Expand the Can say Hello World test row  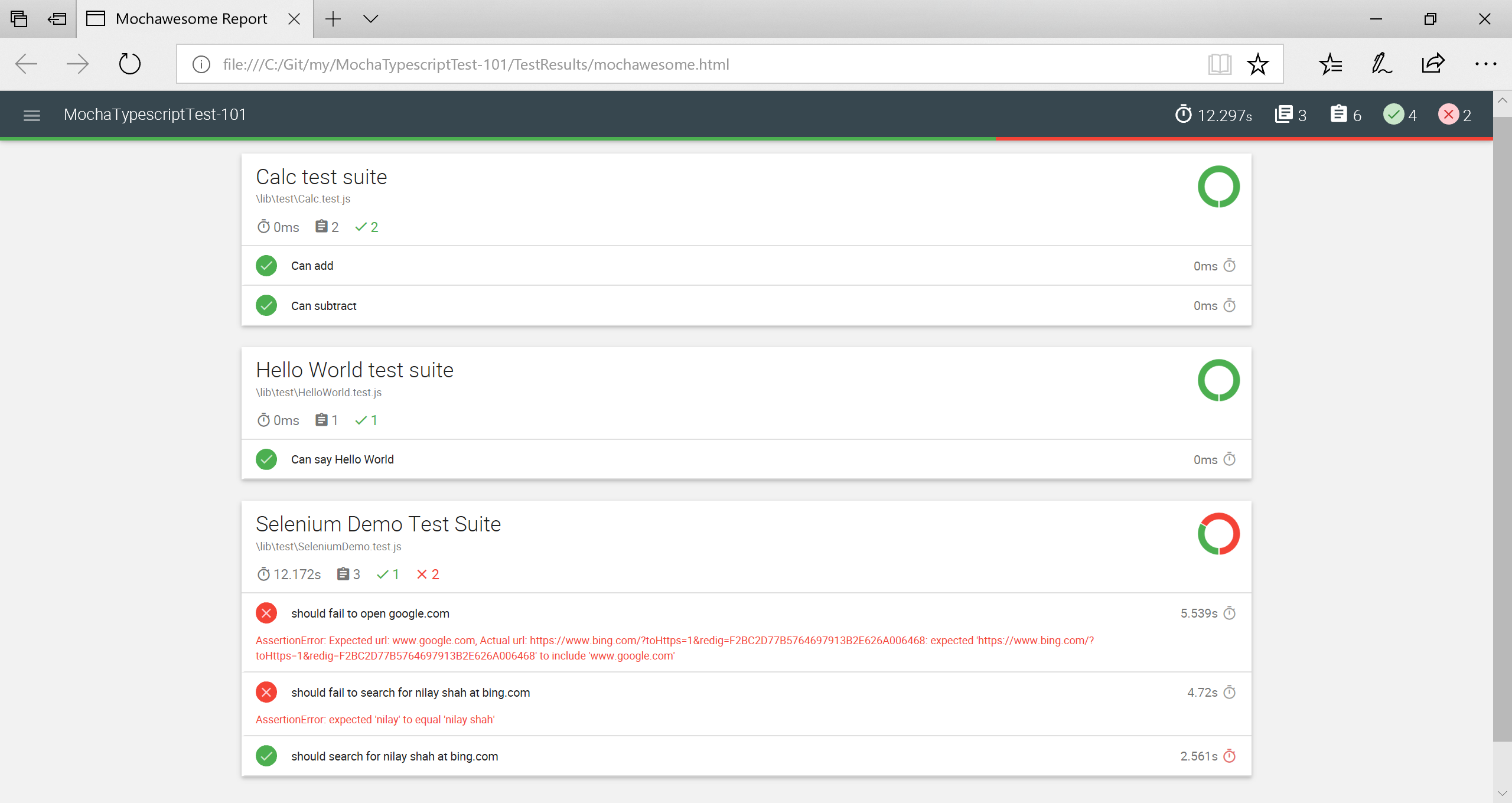coord(746,459)
